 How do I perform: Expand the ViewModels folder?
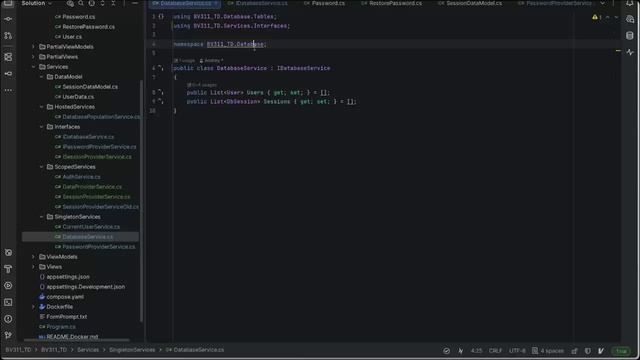click(x=33, y=257)
